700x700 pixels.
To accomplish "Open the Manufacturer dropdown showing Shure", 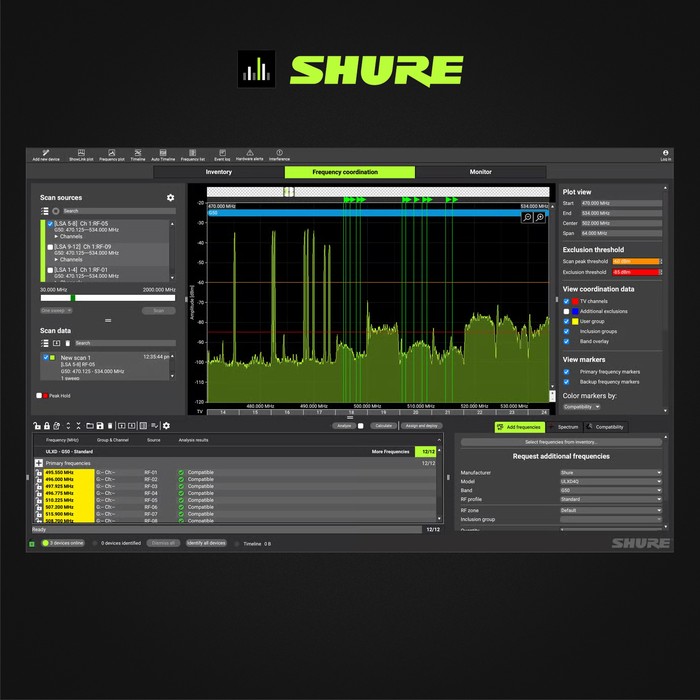I will 611,472.
